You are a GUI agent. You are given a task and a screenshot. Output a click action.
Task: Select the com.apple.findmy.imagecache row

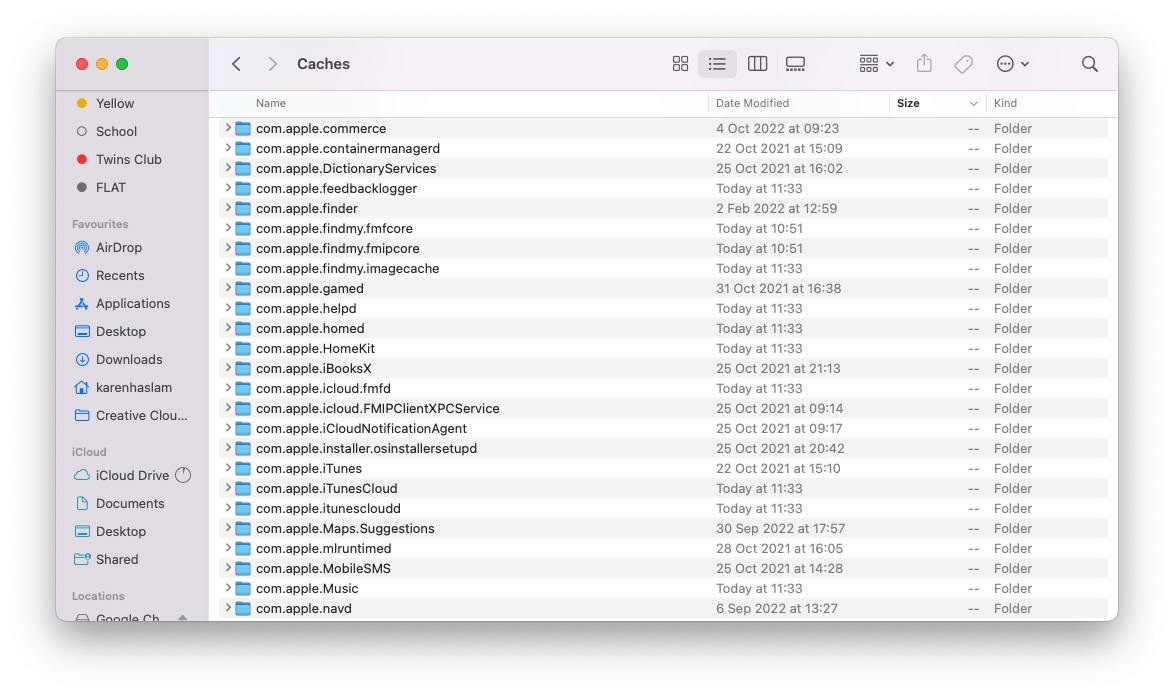(x=663, y=268)
